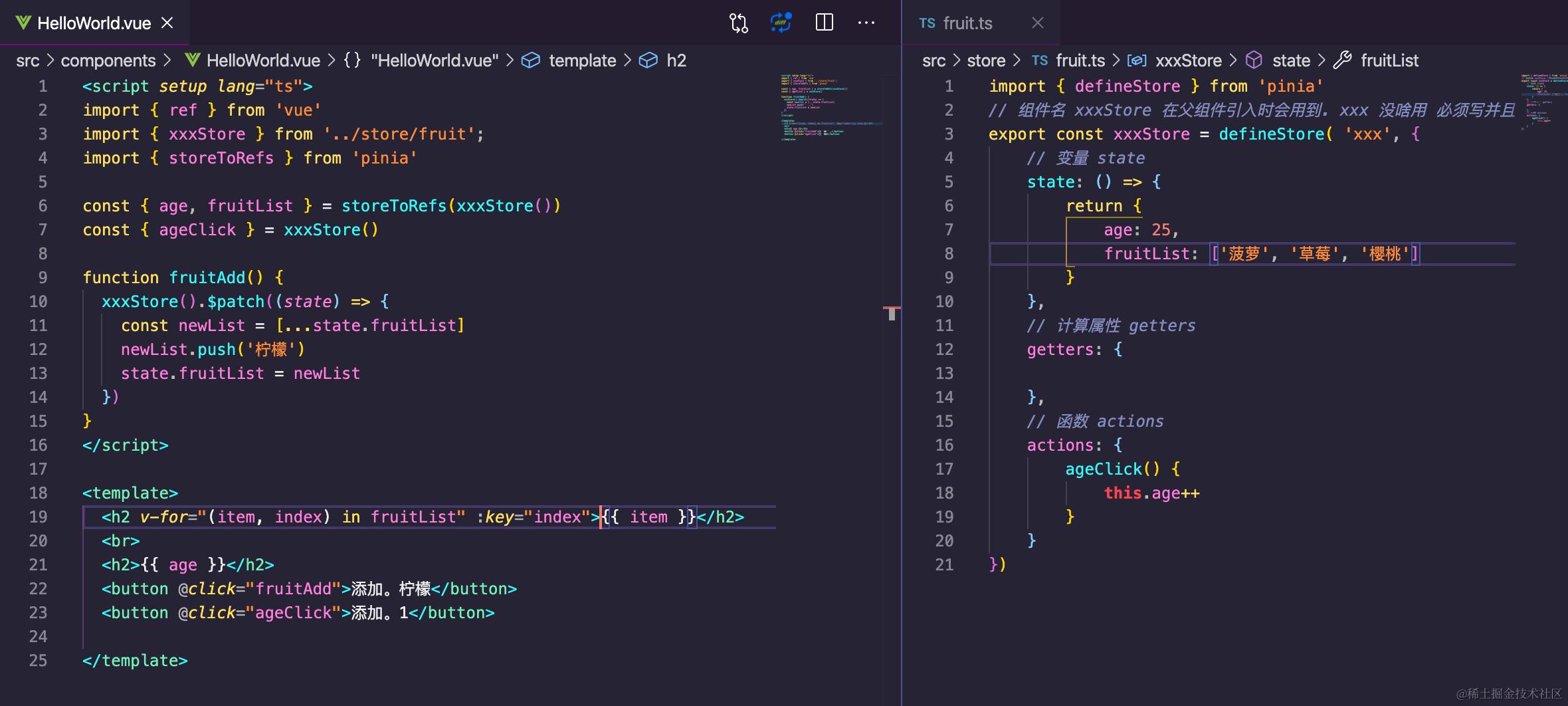Open 'HelloWorld.vue' file breadcrumb segment
Image resolution: width=1568 pixels, height=706 pixels.
click(x=263, y=60)
